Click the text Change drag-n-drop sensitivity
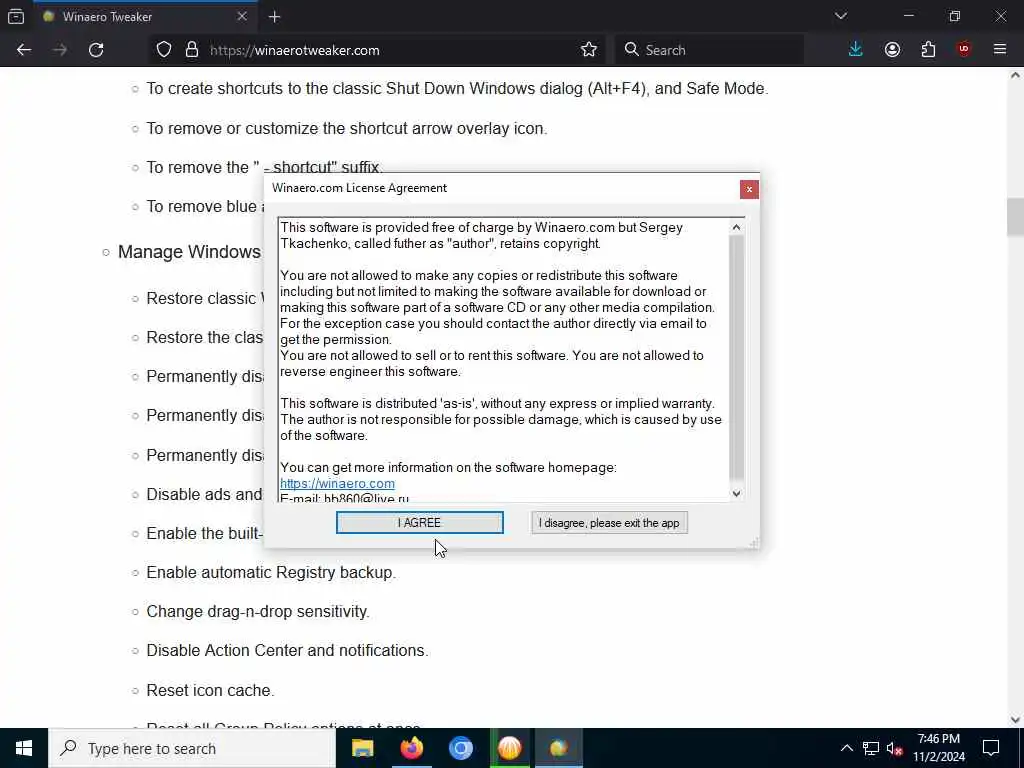Image resolution: width=1024 pixels, height=768 pixels. pyautogui.click(x=258, y=611)
